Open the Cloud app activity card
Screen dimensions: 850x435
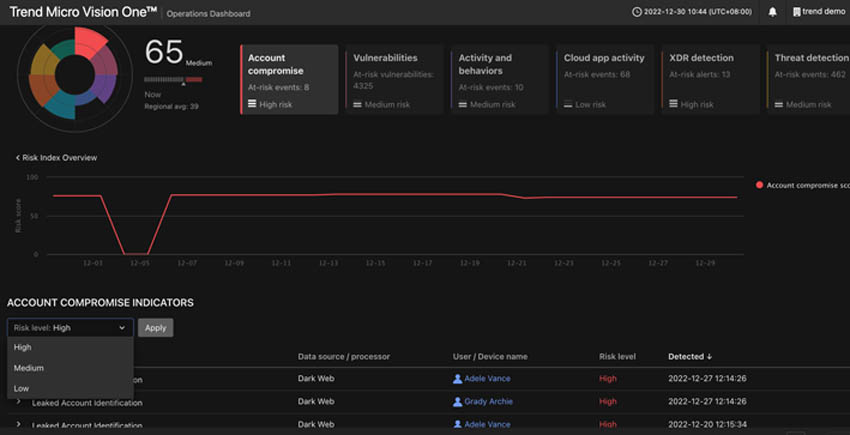pyautogui.click(x=605, y=79)
